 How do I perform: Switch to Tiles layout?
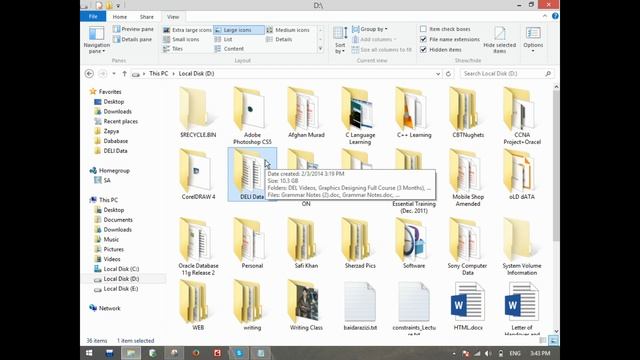[x=173, y=49]
